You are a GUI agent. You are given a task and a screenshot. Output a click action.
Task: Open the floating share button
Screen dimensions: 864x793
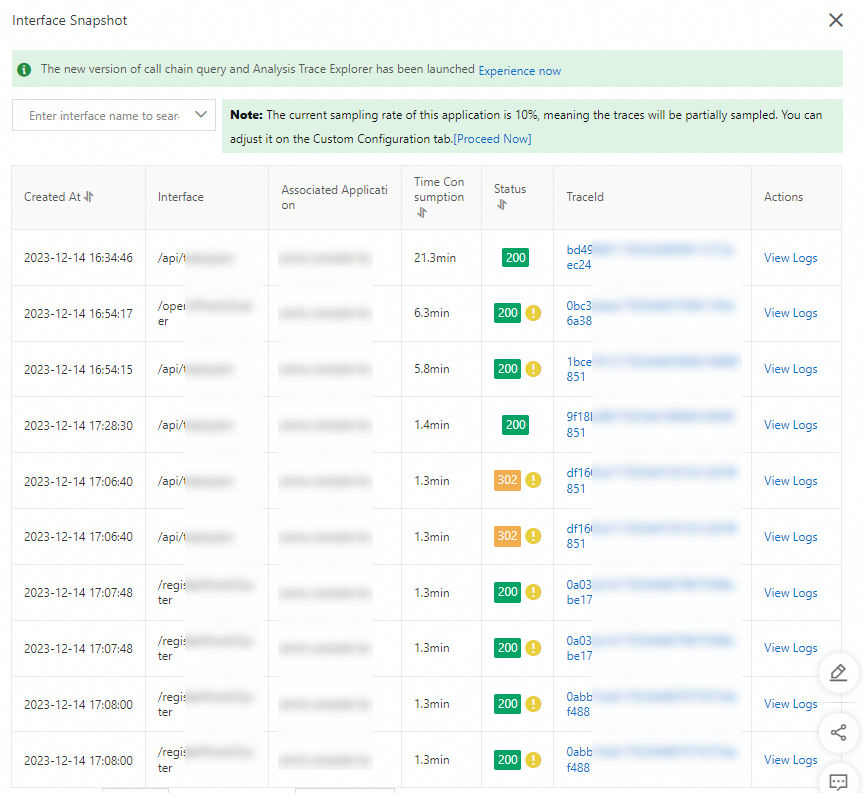[838, 732]
